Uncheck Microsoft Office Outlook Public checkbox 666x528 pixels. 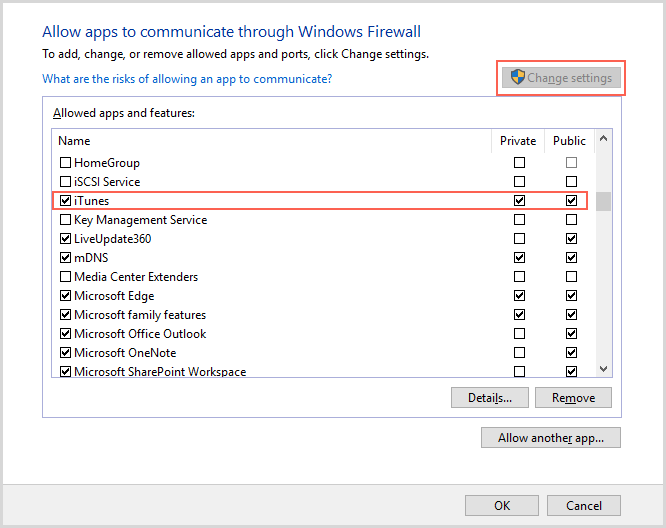pos(571,334)
